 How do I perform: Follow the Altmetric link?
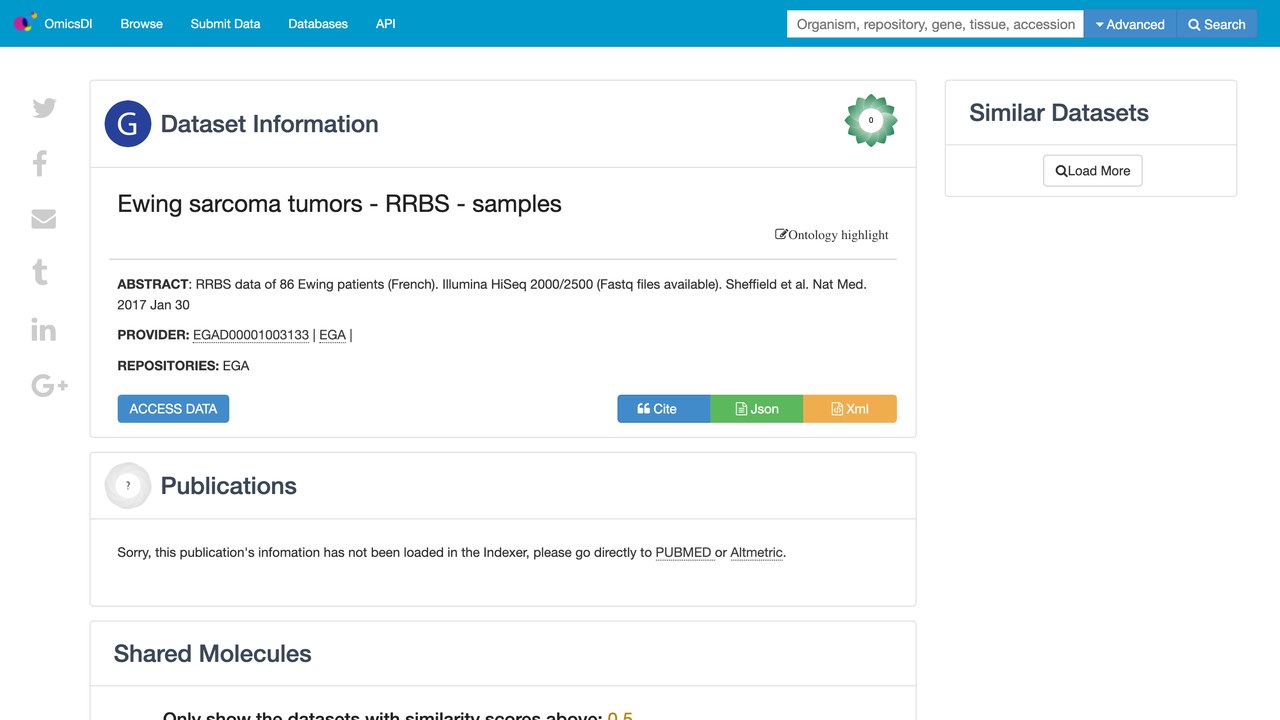coord(757,552)
